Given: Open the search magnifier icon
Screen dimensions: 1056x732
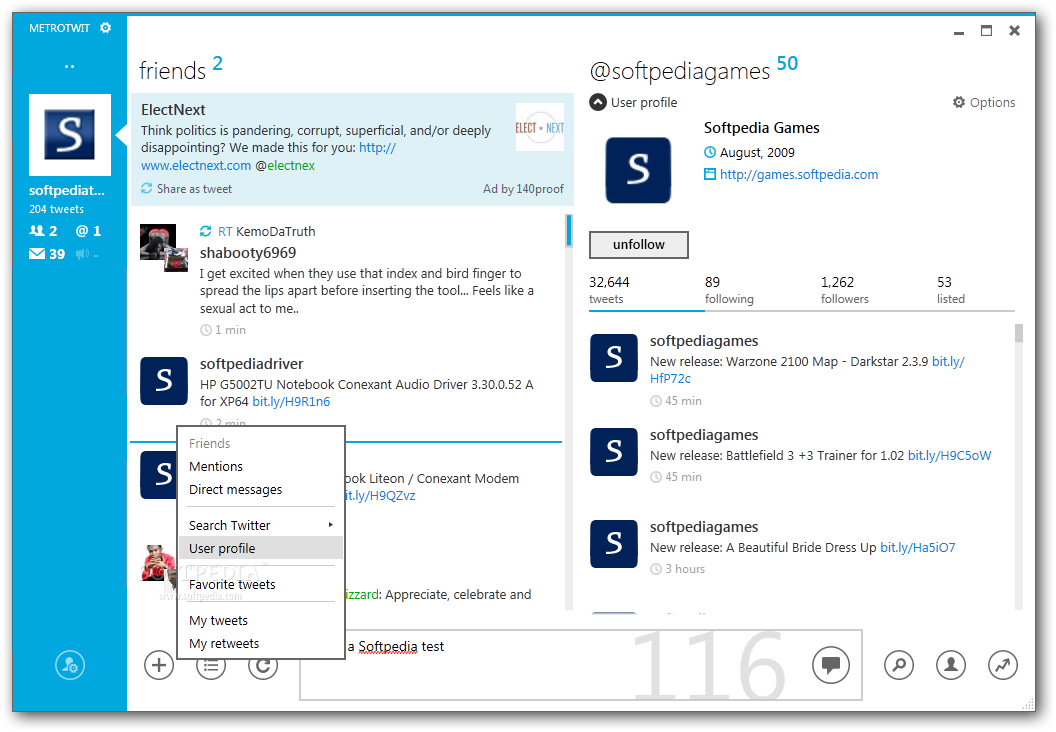Looking at the screenshot, I should coord(899,665).
